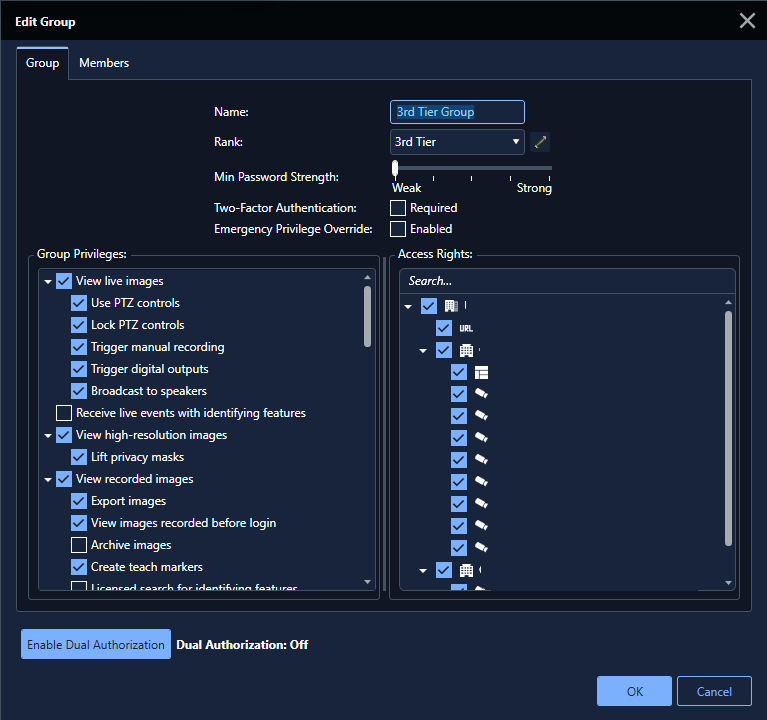767x720 pixels.
Task: Uncheck the View recorded images checkbox
Action: coord(64,479)
